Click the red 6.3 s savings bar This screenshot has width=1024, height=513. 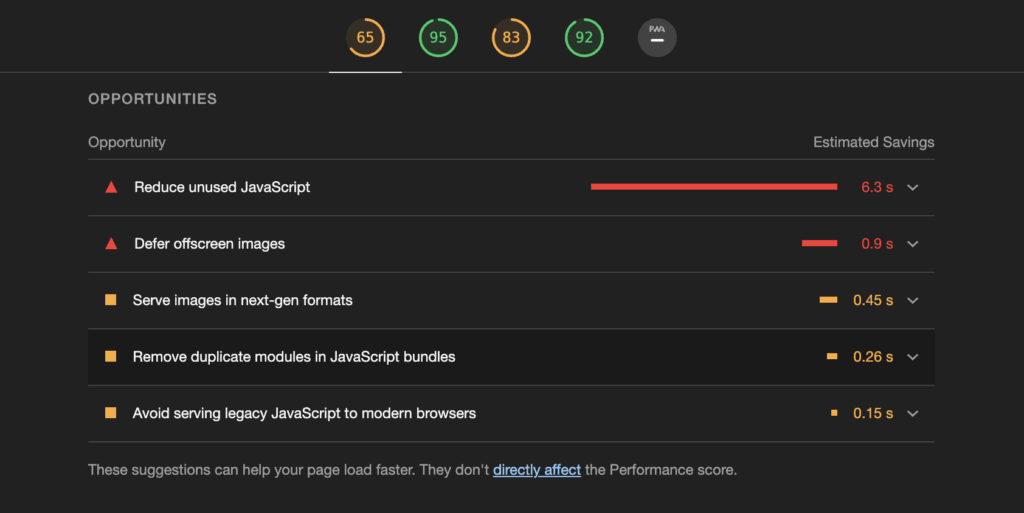(714, 187)
